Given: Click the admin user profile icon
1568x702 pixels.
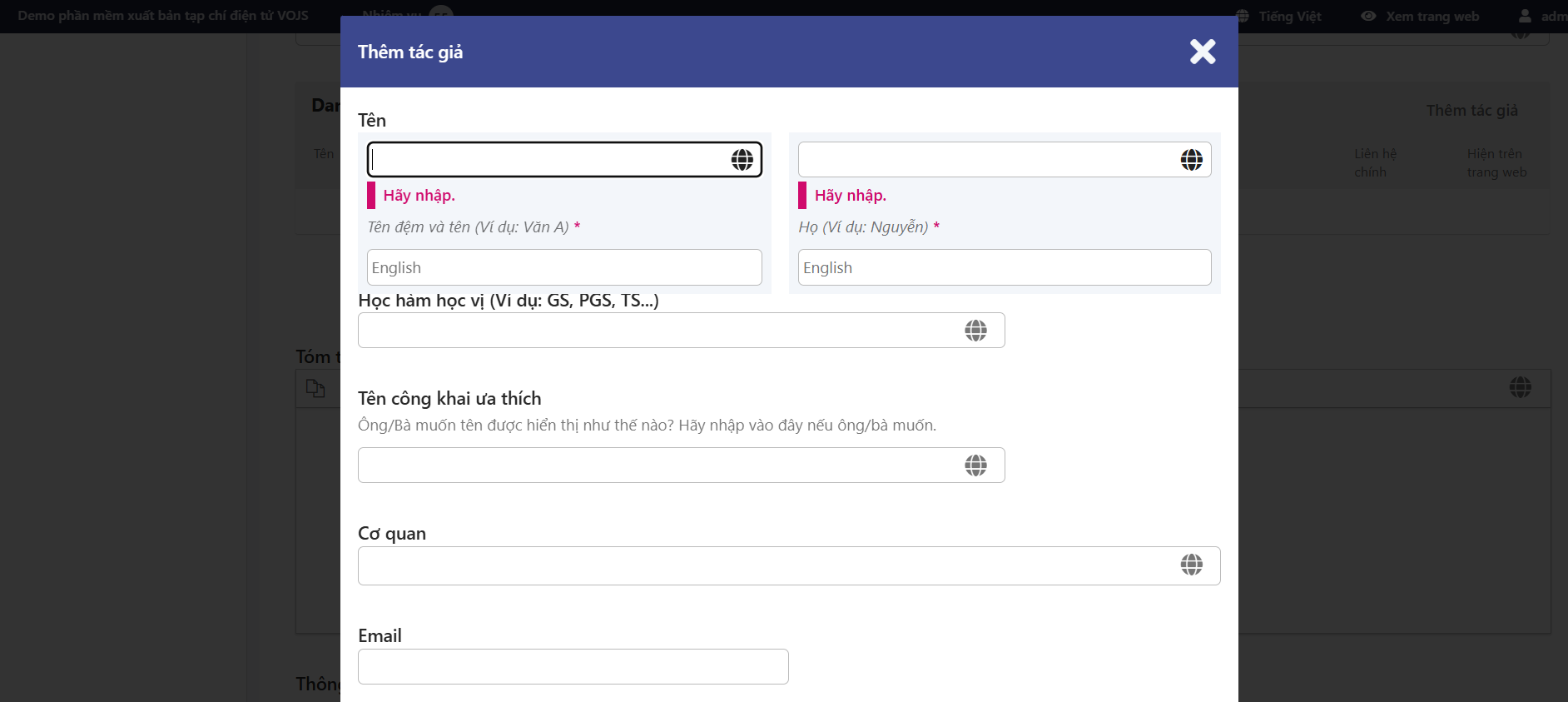Looking at the screenshot, I should 1525,16.
